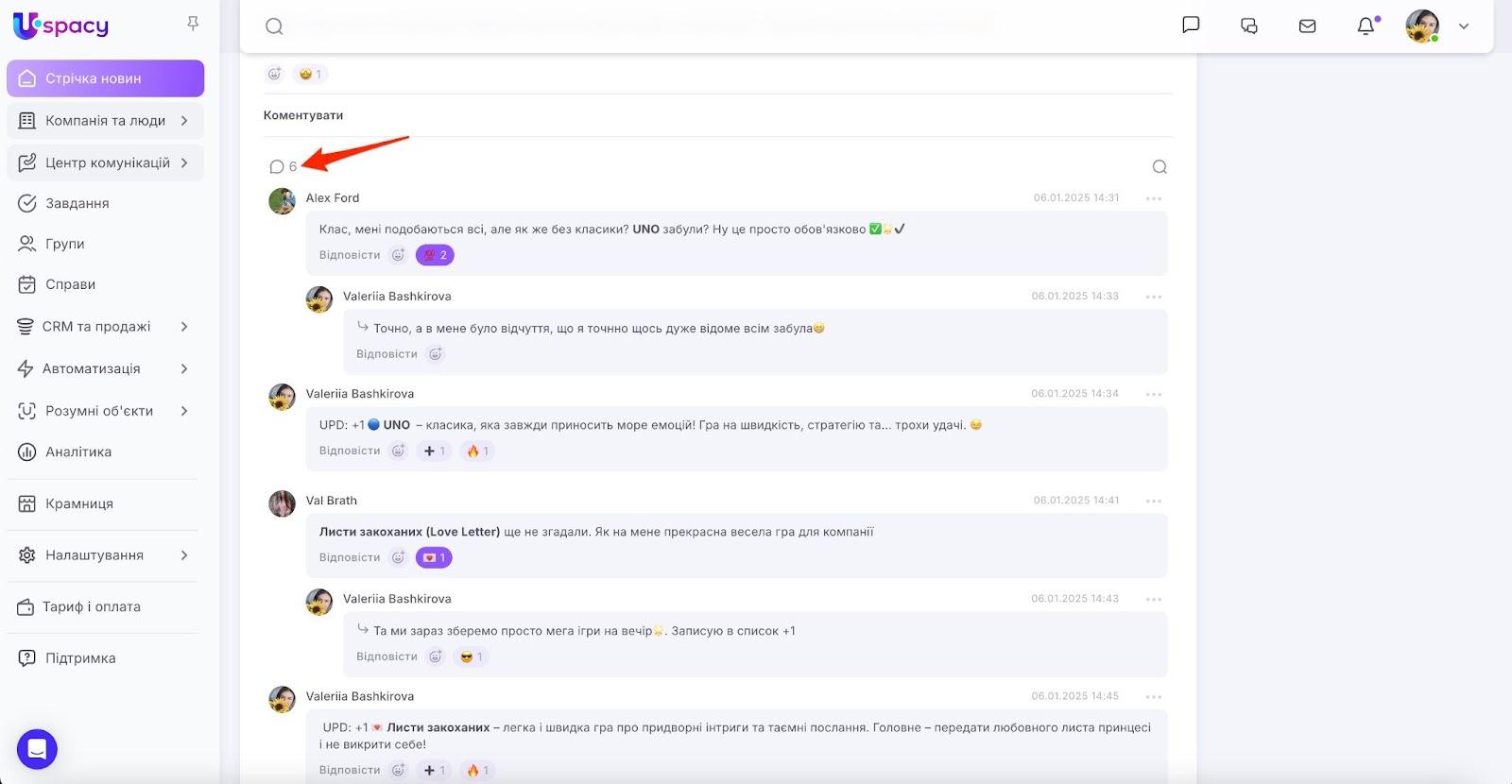Viewport: 1512px width, 784px height.
Task: Expand the Центр комунікацій chevron
Action: click(184, 162)
